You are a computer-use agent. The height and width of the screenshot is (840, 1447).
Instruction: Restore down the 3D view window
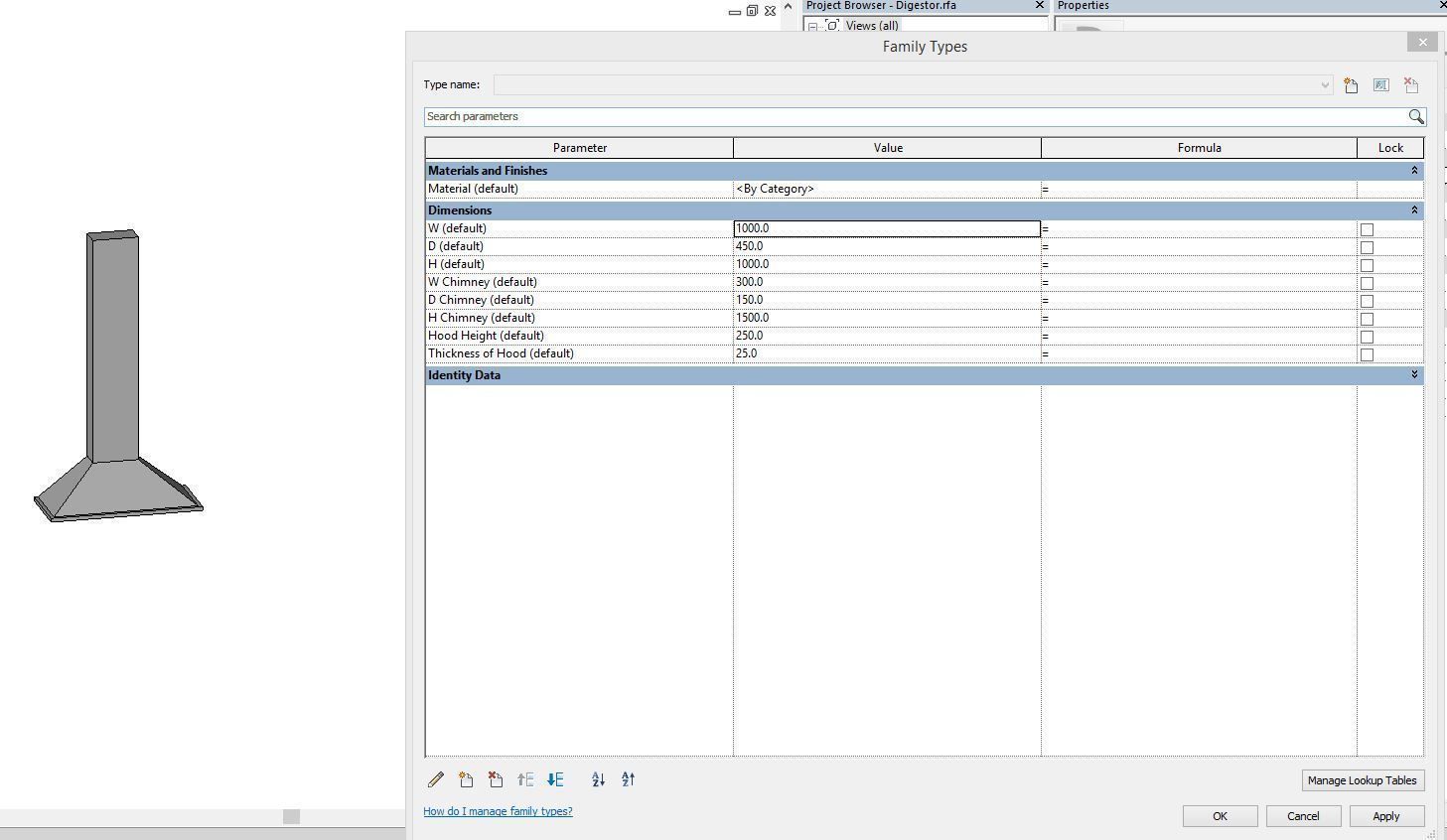752,11
